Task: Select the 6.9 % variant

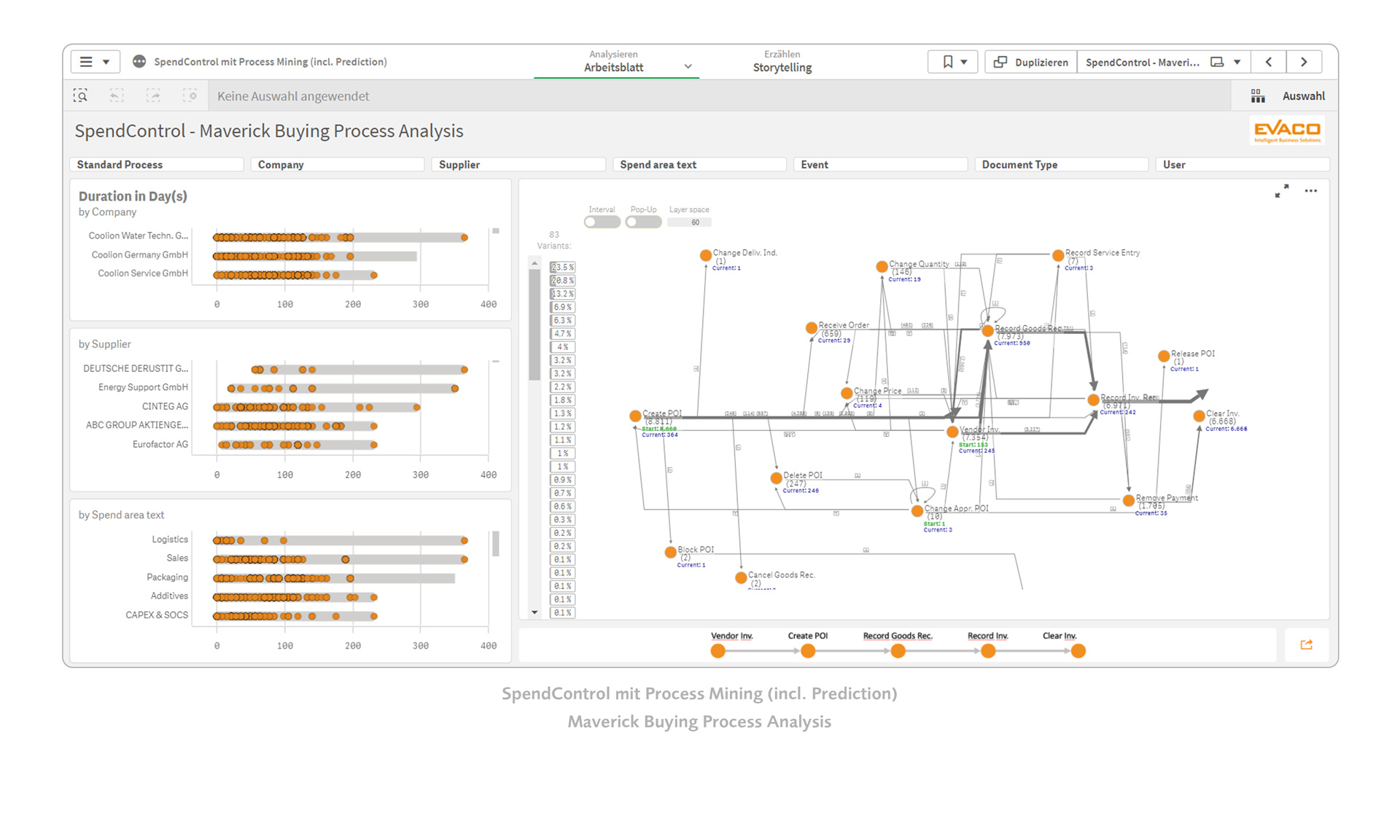Action: [x=562, y=307]
